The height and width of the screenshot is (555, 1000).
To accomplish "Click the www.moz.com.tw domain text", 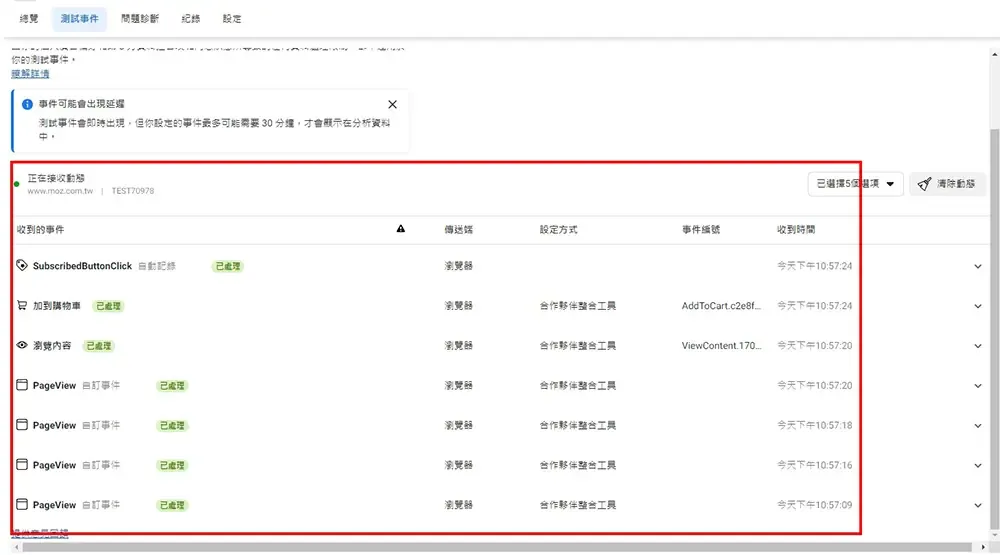I will [x=60, y=191].
